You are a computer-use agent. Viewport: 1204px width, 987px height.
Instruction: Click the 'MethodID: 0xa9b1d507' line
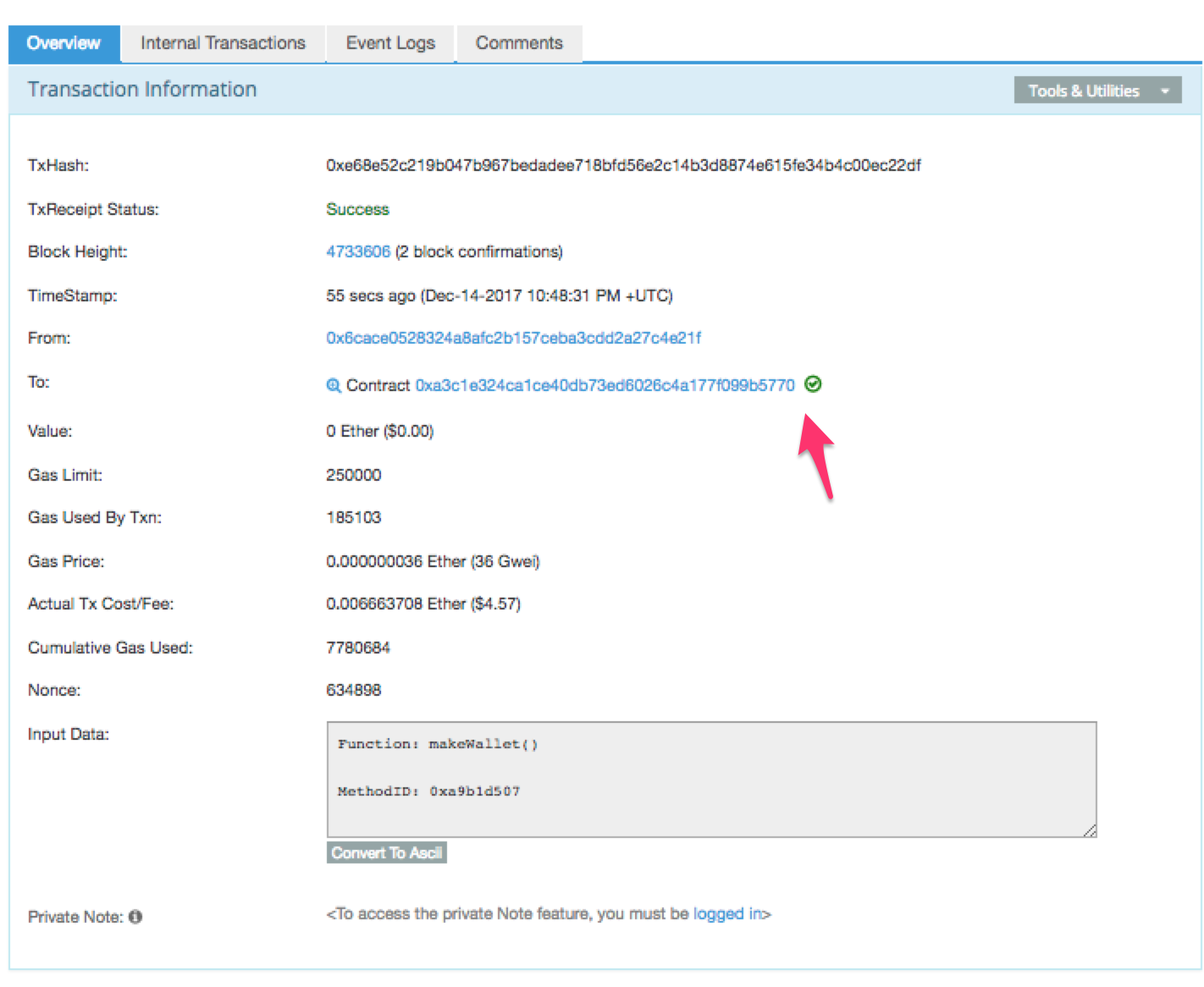429,791
